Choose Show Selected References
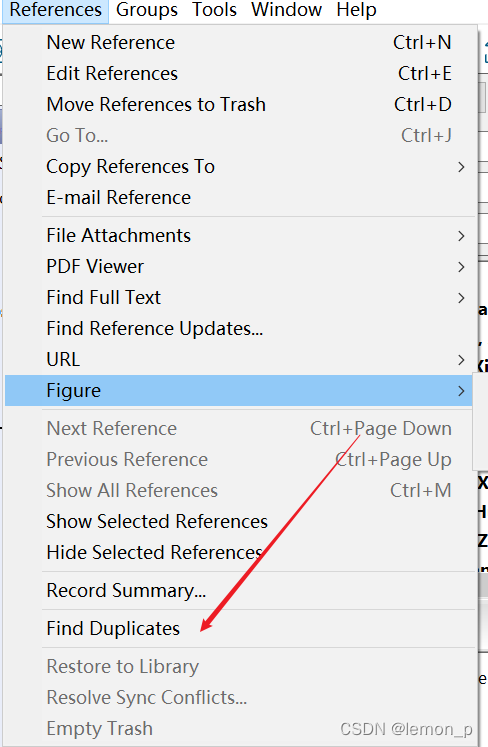The width and height of the screenshot is (488, 747). tap(238, 521)
